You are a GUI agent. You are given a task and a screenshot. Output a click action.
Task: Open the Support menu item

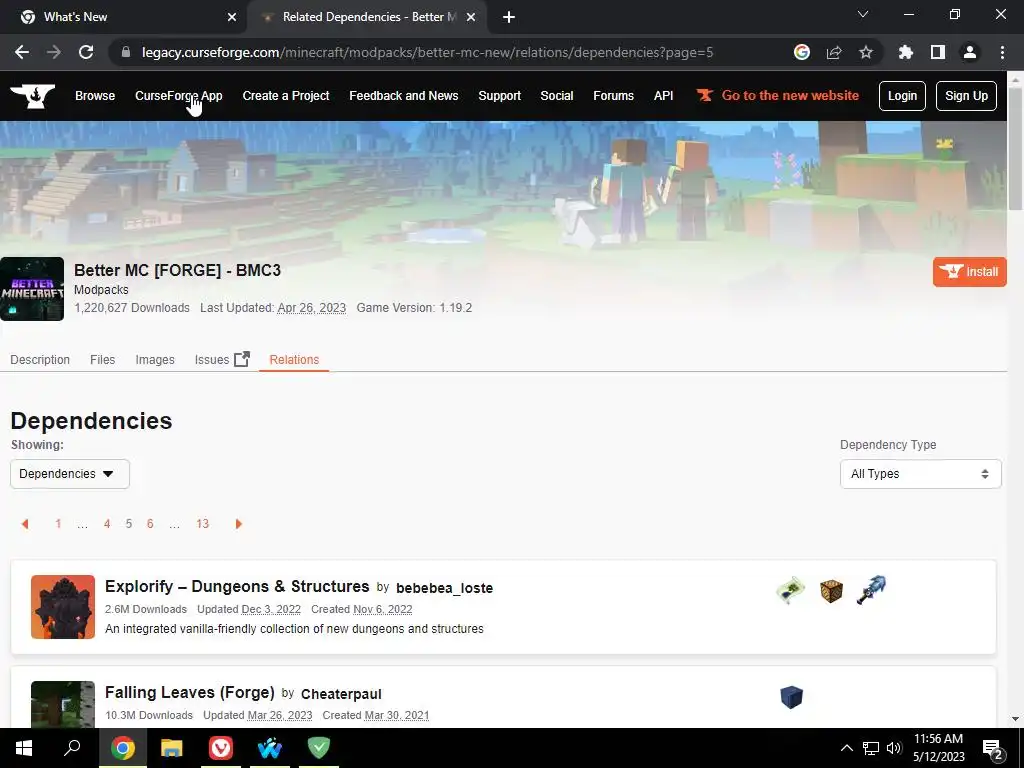pos(500,96)
